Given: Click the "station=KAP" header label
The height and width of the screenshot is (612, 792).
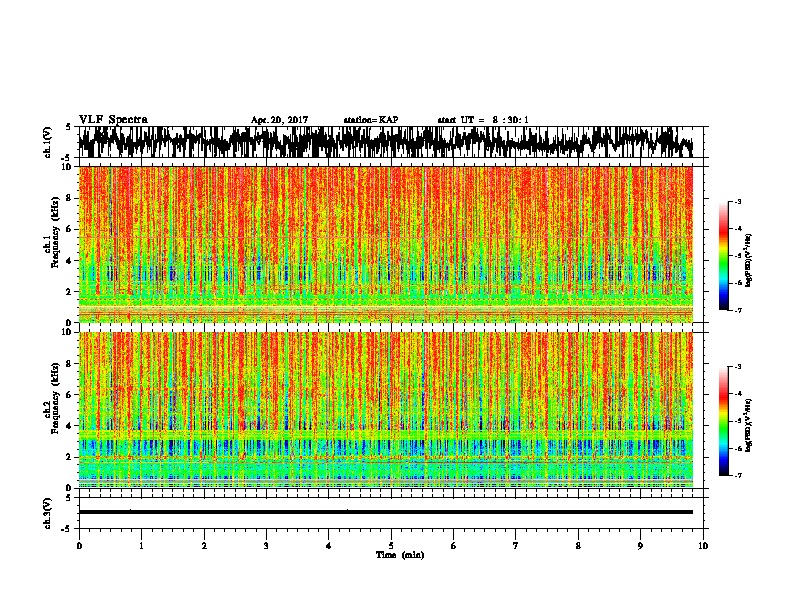Looking at the screenshot, I should 371,120.
